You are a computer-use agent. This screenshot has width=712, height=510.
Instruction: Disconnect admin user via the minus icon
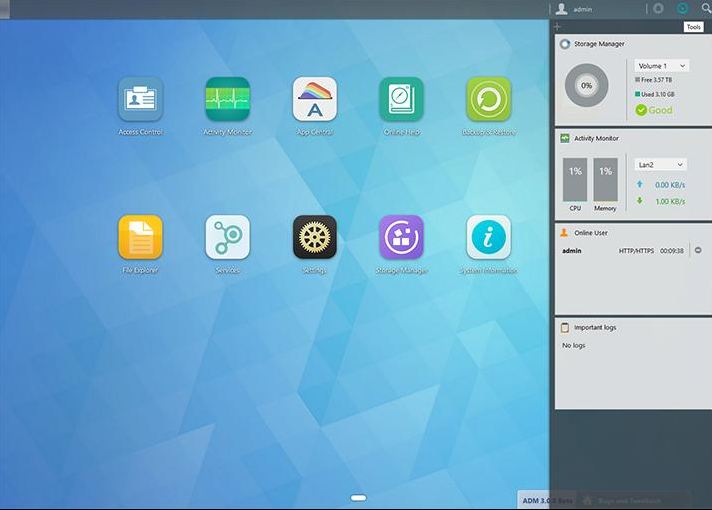click(698, 250)
